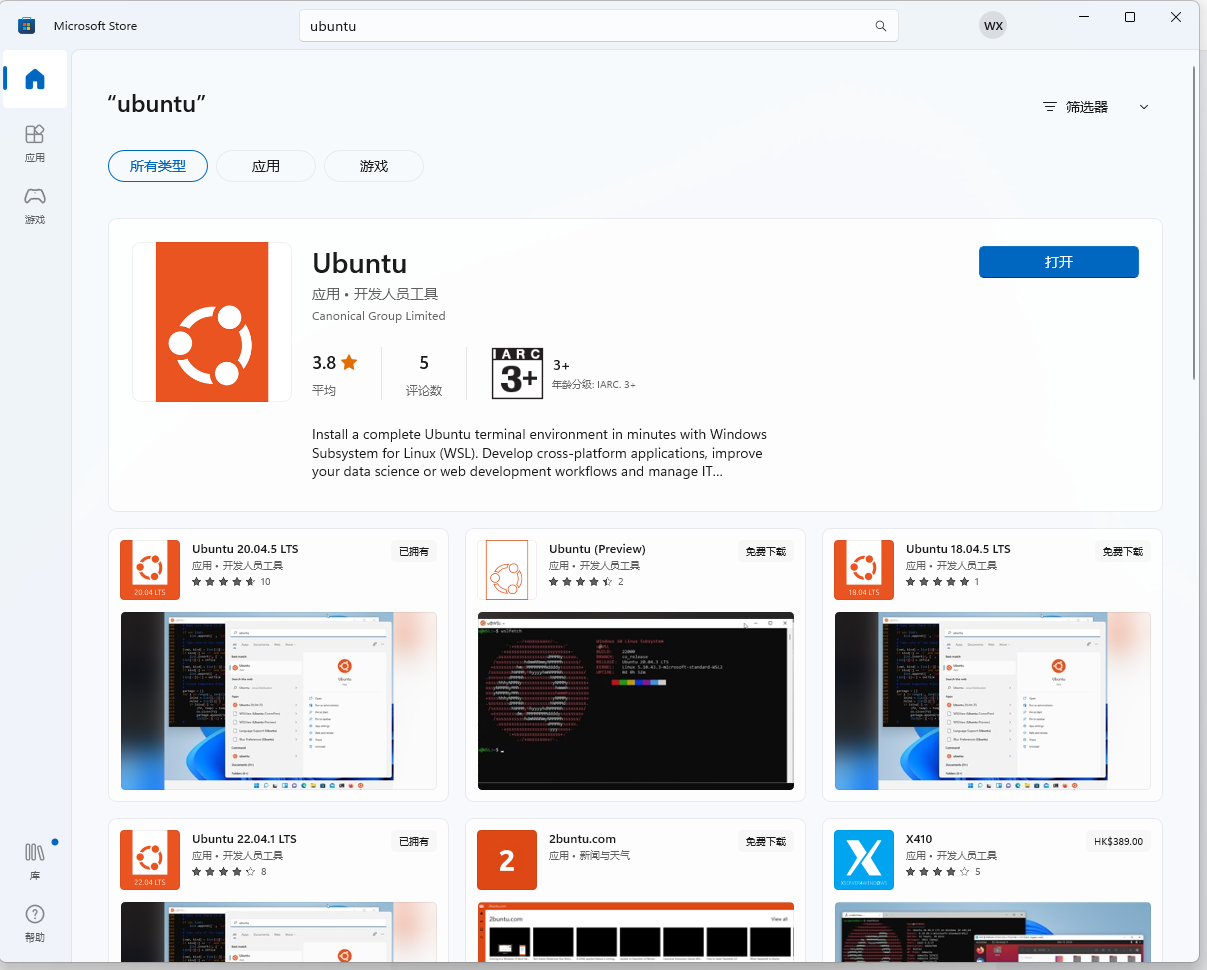Image resolution: width=1207 pixels, height=970 pixels.
Task: Click 免费下载 for Ubuntu 18.04.5 LTS
Action: pyautogui.click(x=1123, y=551)
